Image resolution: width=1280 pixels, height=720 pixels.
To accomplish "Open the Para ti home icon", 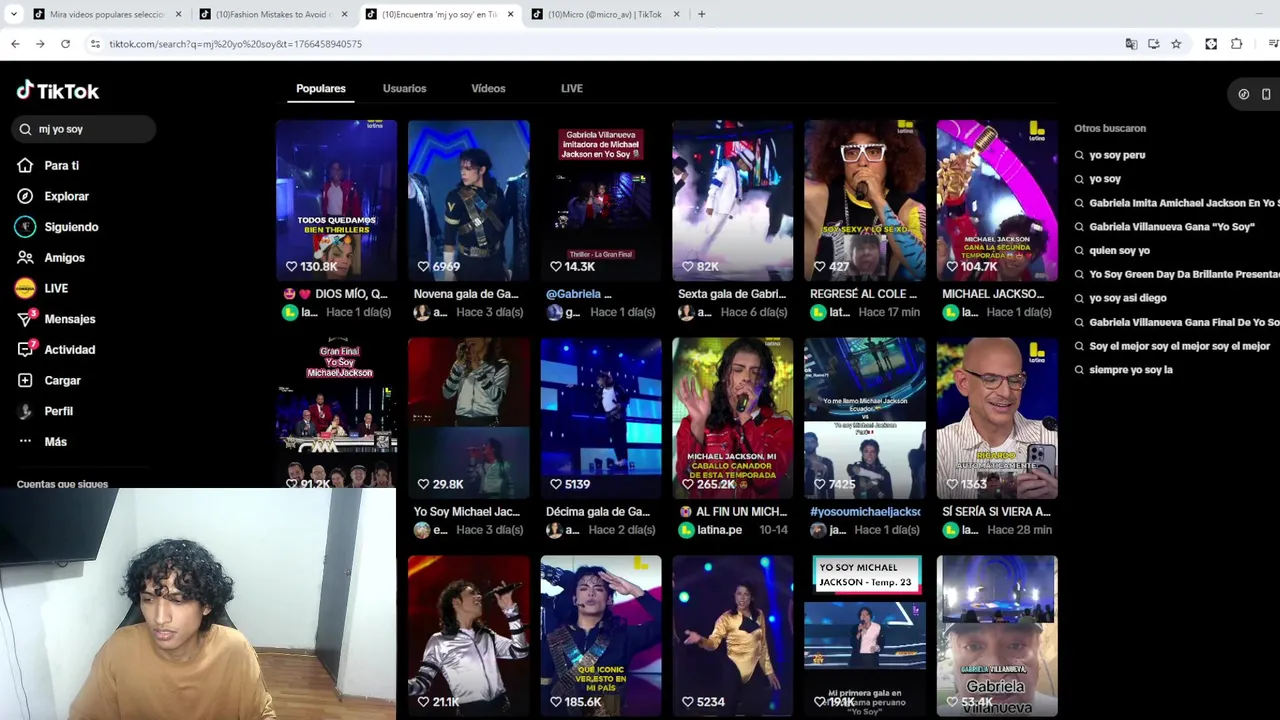I will coord(25,165).
